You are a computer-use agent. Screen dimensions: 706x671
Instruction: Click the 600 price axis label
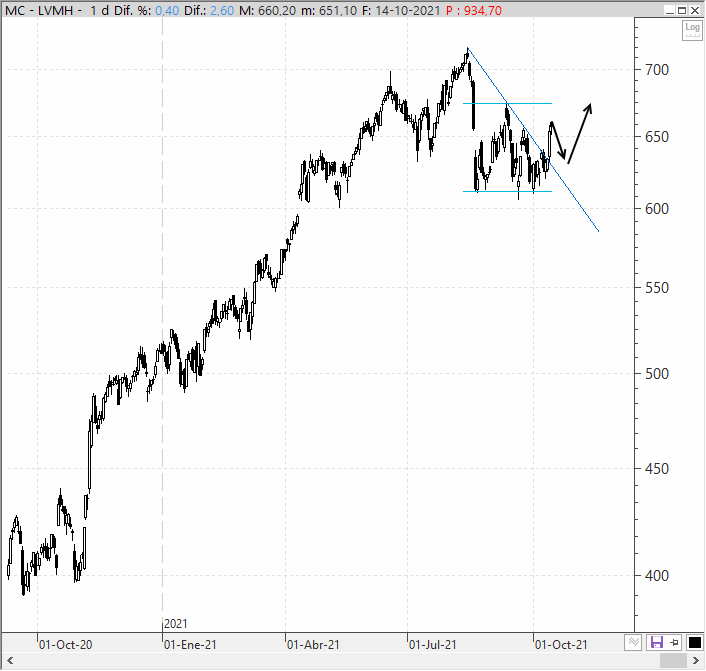tap(657, 209)
